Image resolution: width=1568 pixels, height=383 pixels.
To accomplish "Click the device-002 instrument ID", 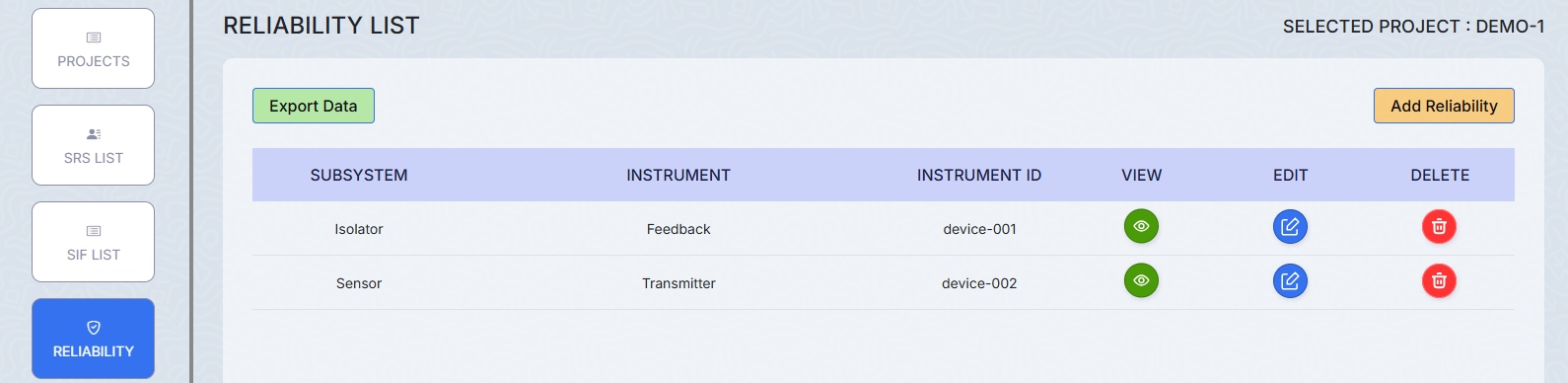I will click(x=979, y=283).
